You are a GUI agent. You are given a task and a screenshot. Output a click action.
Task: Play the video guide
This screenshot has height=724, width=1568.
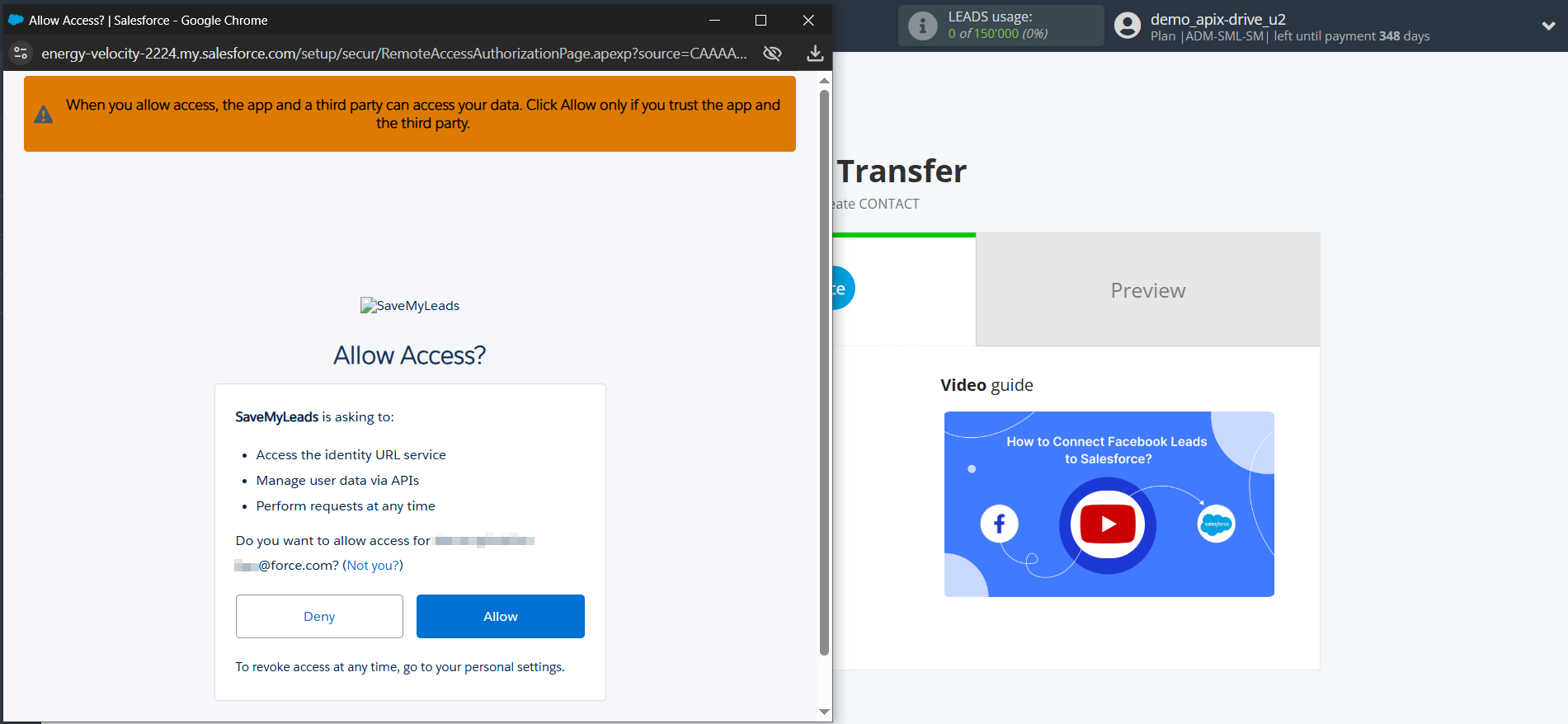[x=1107, y=524]
